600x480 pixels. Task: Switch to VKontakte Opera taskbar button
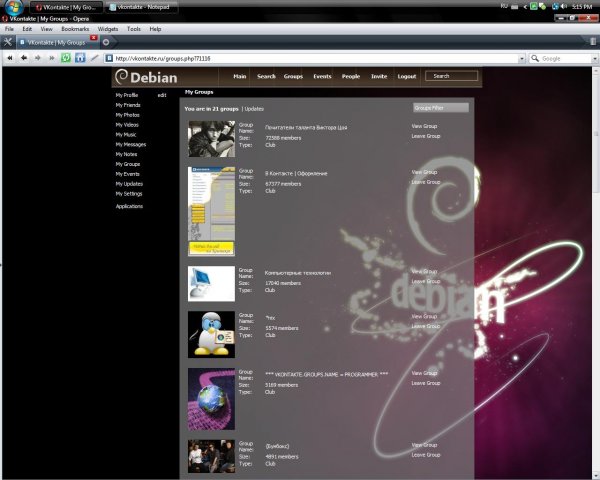pyautogui.click(x=67, y=7)
